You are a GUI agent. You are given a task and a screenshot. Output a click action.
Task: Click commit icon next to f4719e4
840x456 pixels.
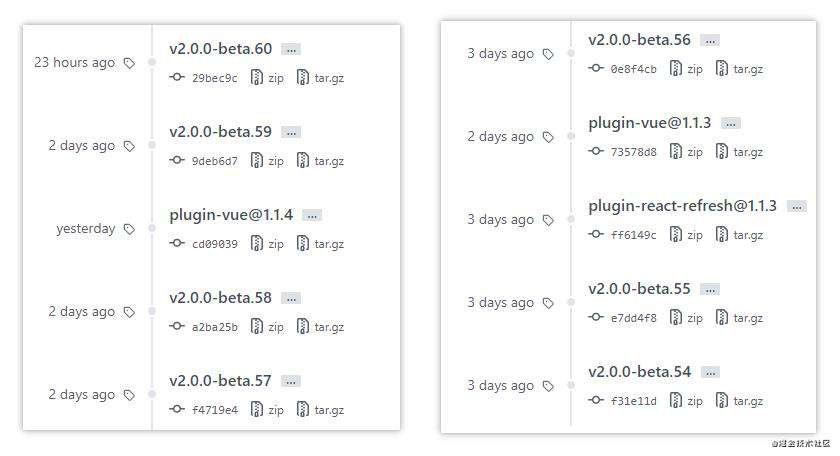pyautogui.click(x=177, y=409)
